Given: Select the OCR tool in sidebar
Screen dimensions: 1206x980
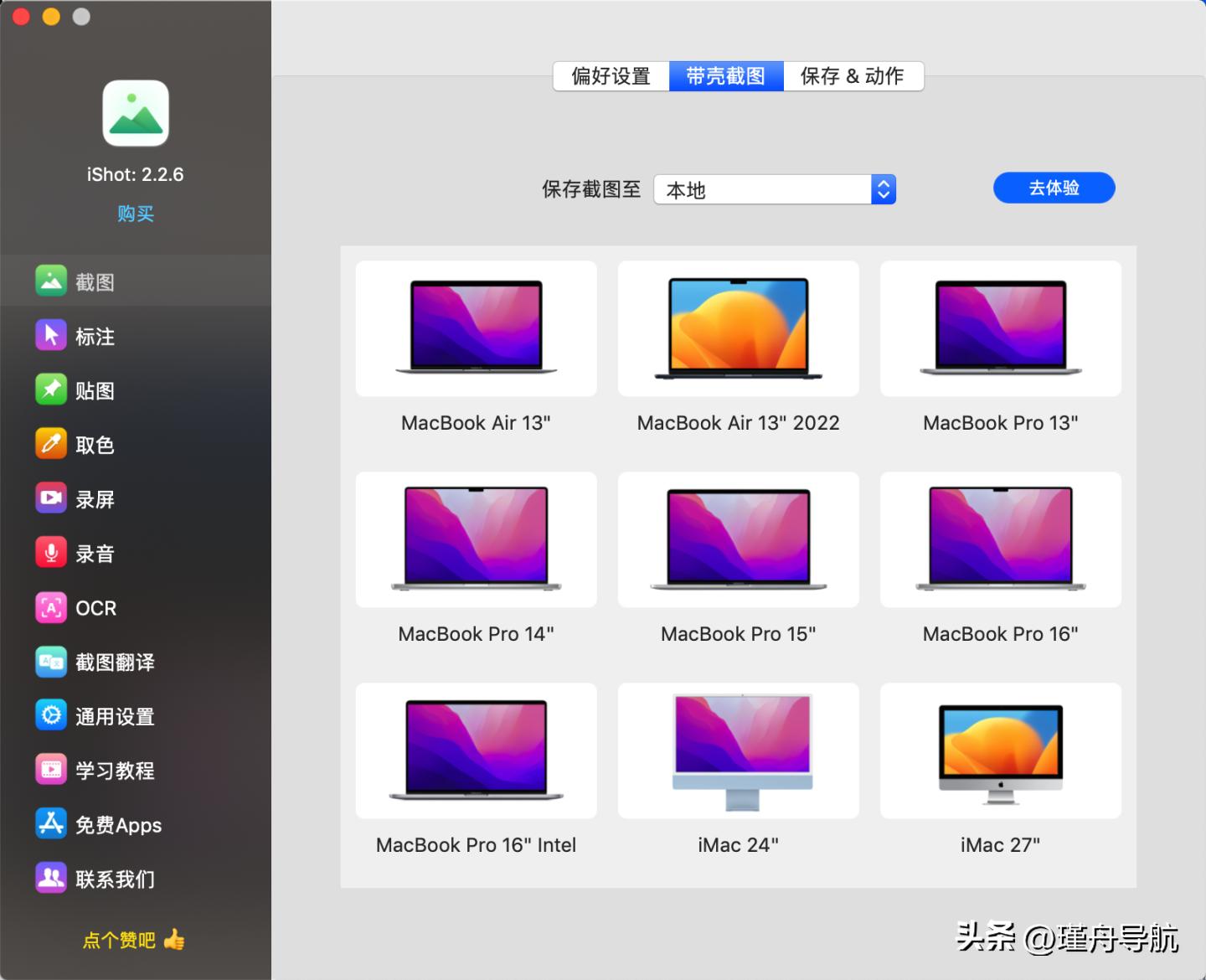Looking at the screenshot, I should coord(95,607).
